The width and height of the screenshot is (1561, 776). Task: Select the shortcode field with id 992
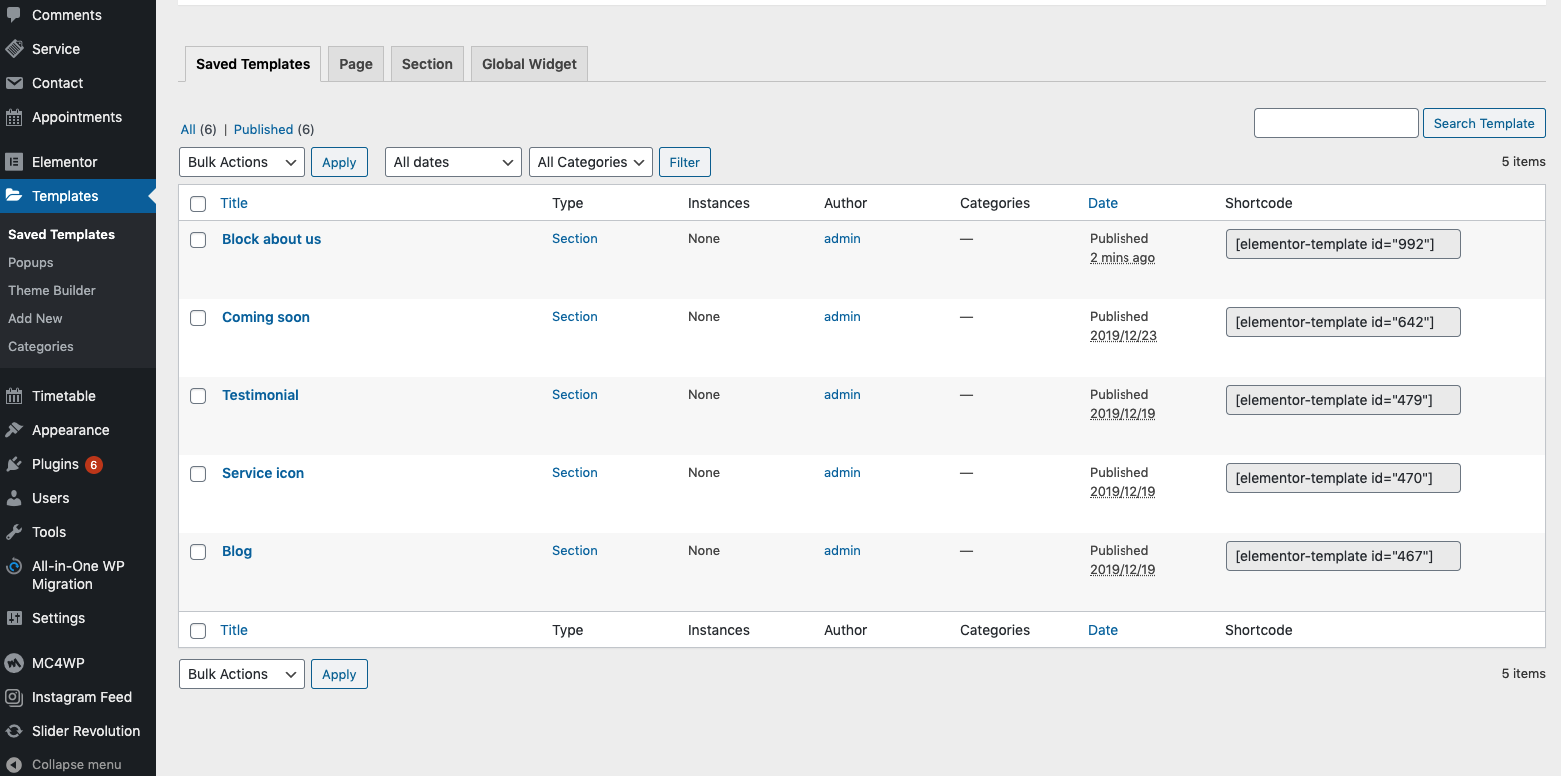click(x=1343, y=244)
